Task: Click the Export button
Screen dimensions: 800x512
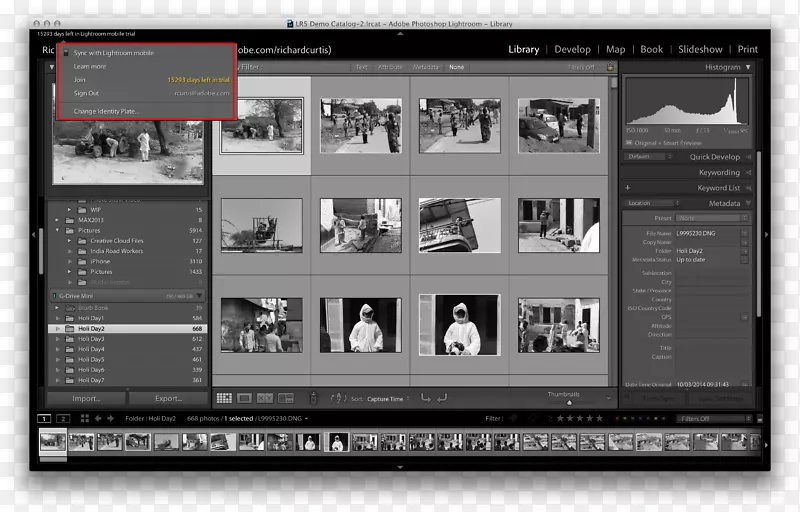Action: click(x=168, y=398)
